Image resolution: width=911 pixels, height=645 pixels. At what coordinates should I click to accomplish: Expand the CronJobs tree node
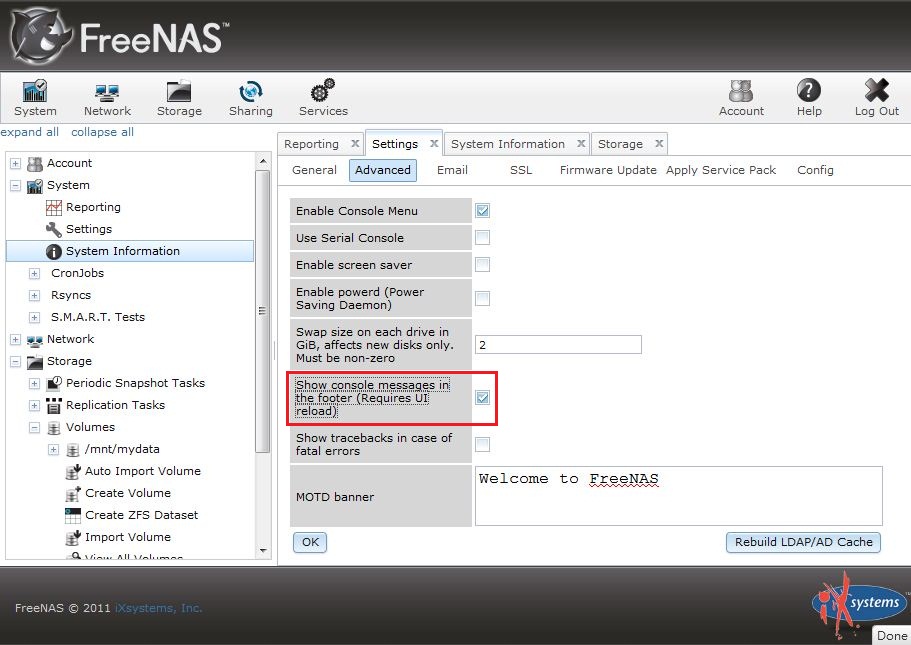point(34,273)
